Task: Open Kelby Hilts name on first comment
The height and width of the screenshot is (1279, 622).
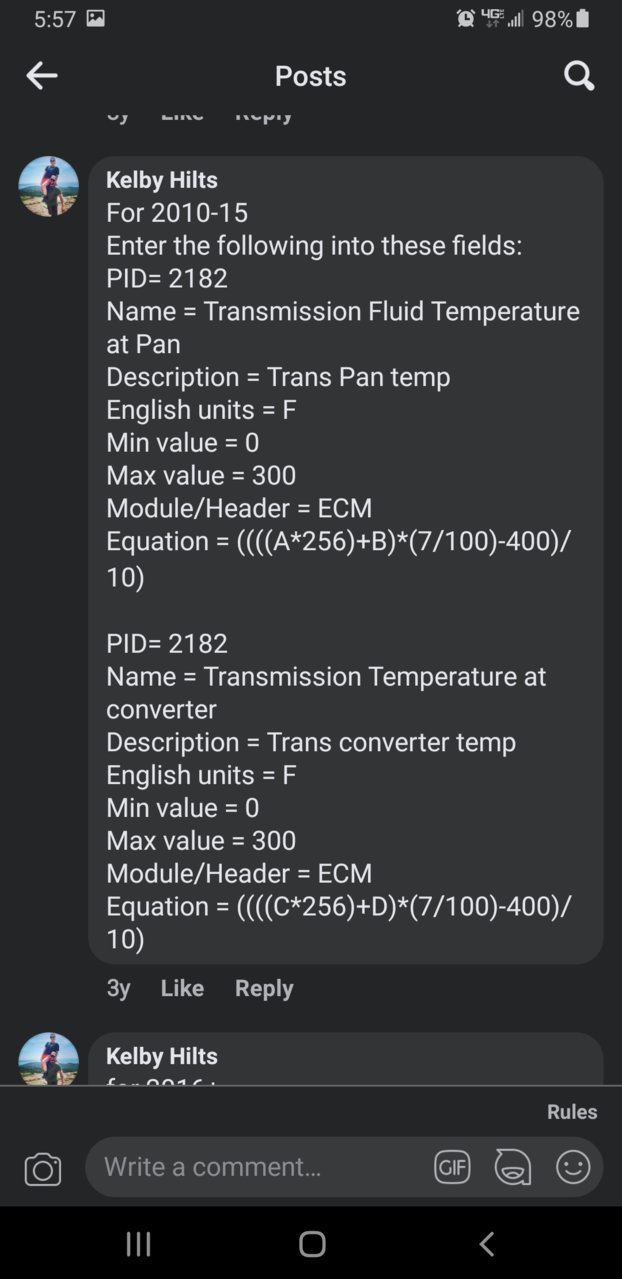Action: click(162, 180)
